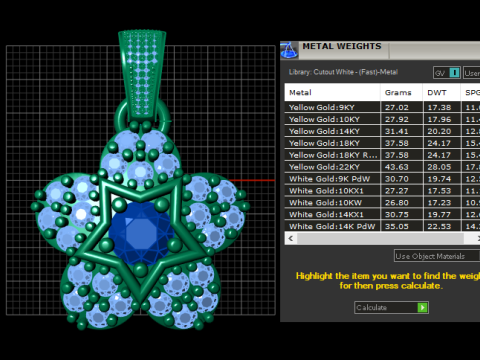Click the green arrow on Calculate
480x360 pixels.
(x=422, y=307)
